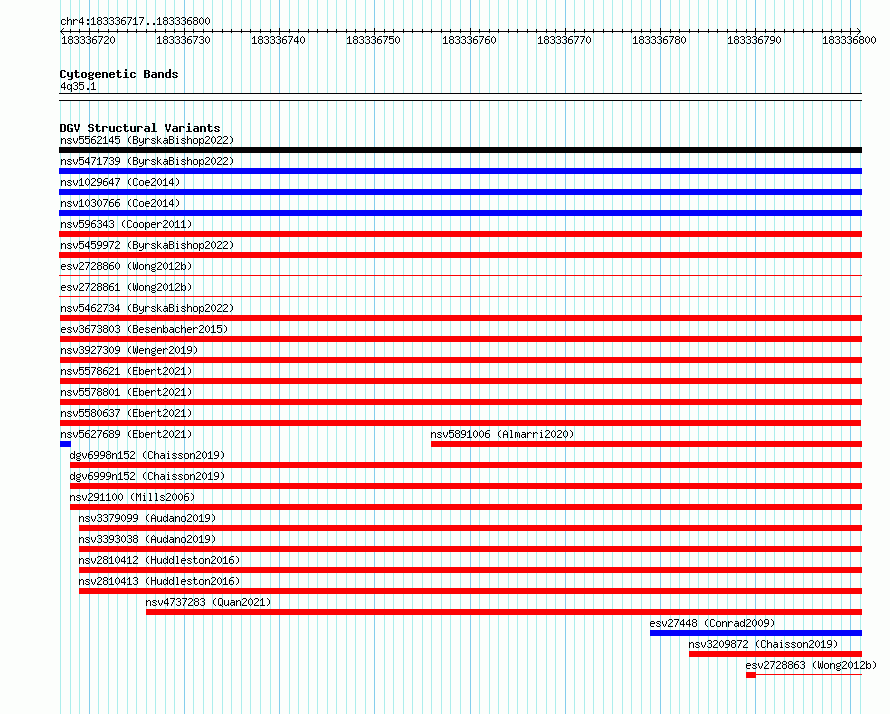This screenshot has width=890, height=714.
Task: Click the red nsv3209872 bar
Action: 775,654
